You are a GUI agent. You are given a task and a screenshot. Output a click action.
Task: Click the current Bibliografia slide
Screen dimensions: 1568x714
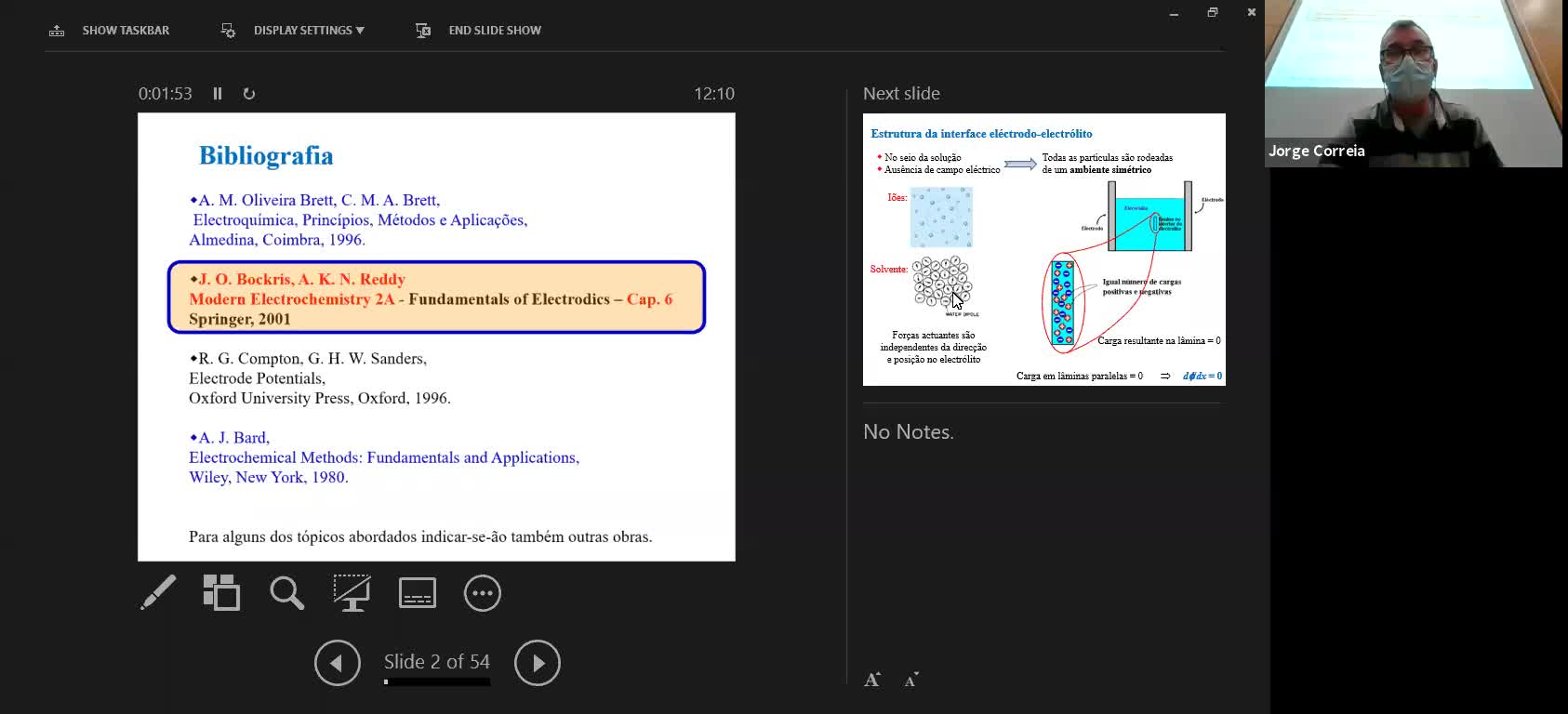436,337
